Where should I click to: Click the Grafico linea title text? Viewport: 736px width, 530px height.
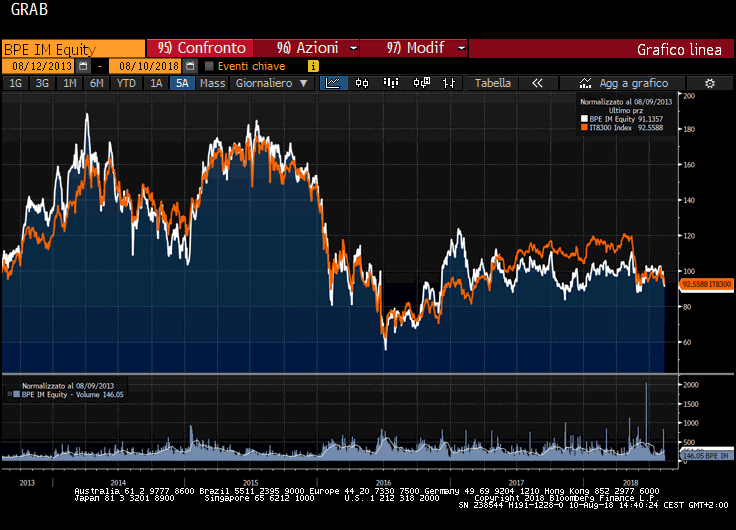679,49
